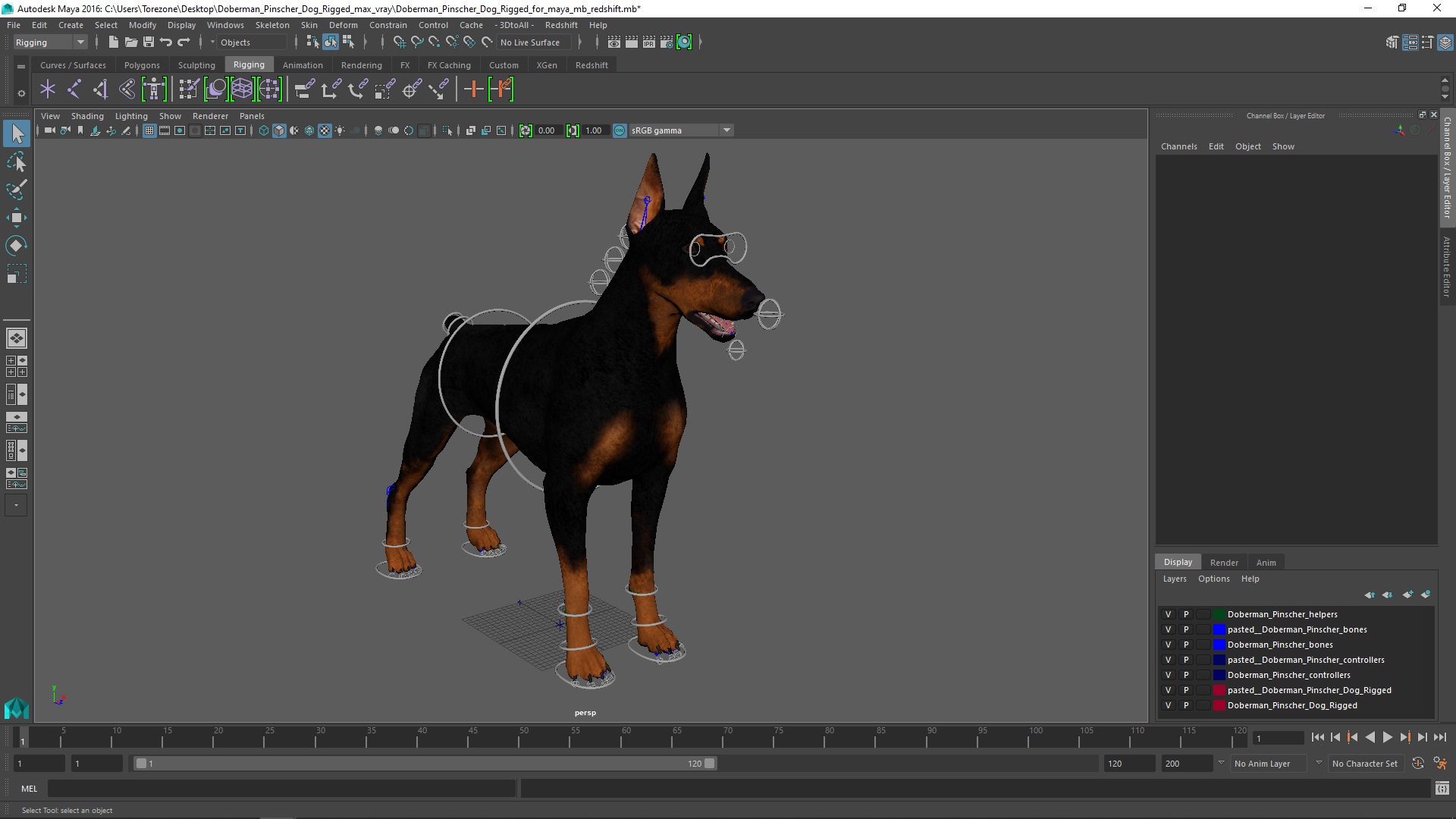Click the Open Scene folder icon
Image resolution: width=1456 pixels, height=819 pixels.
pyautogui.click(x=130, y=42)
